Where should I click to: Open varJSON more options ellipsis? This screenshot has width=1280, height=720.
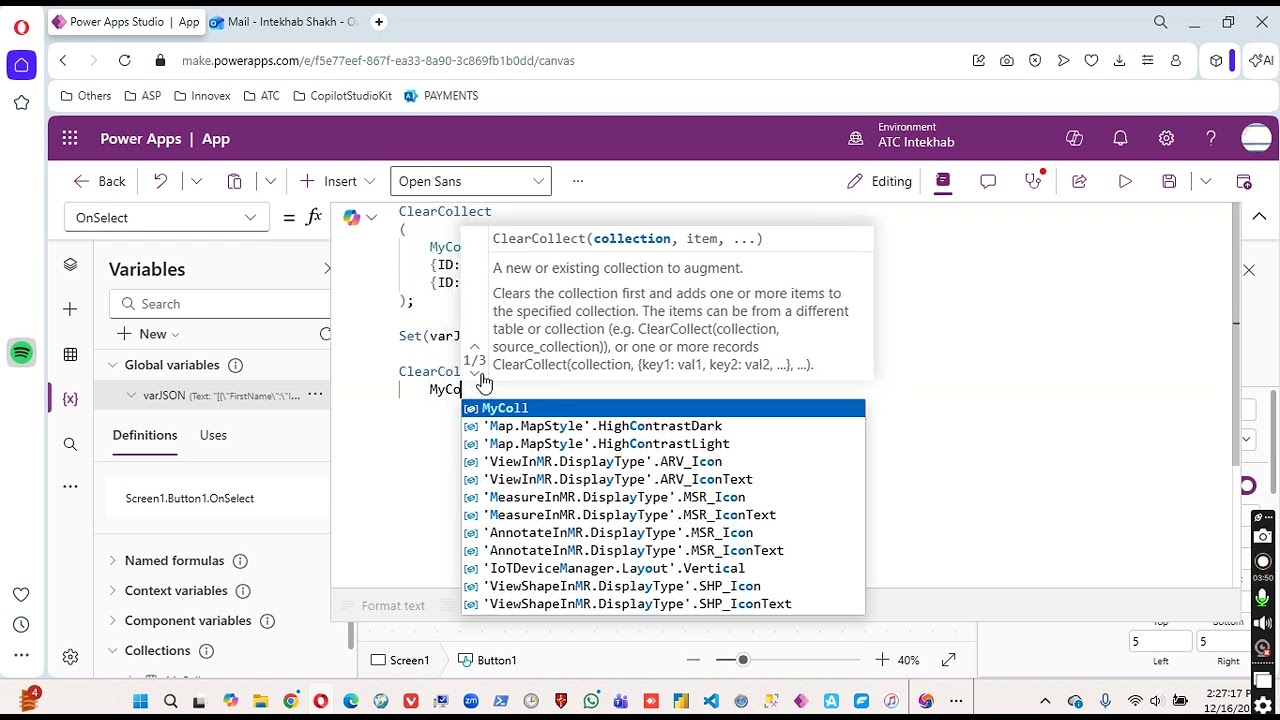315,395
